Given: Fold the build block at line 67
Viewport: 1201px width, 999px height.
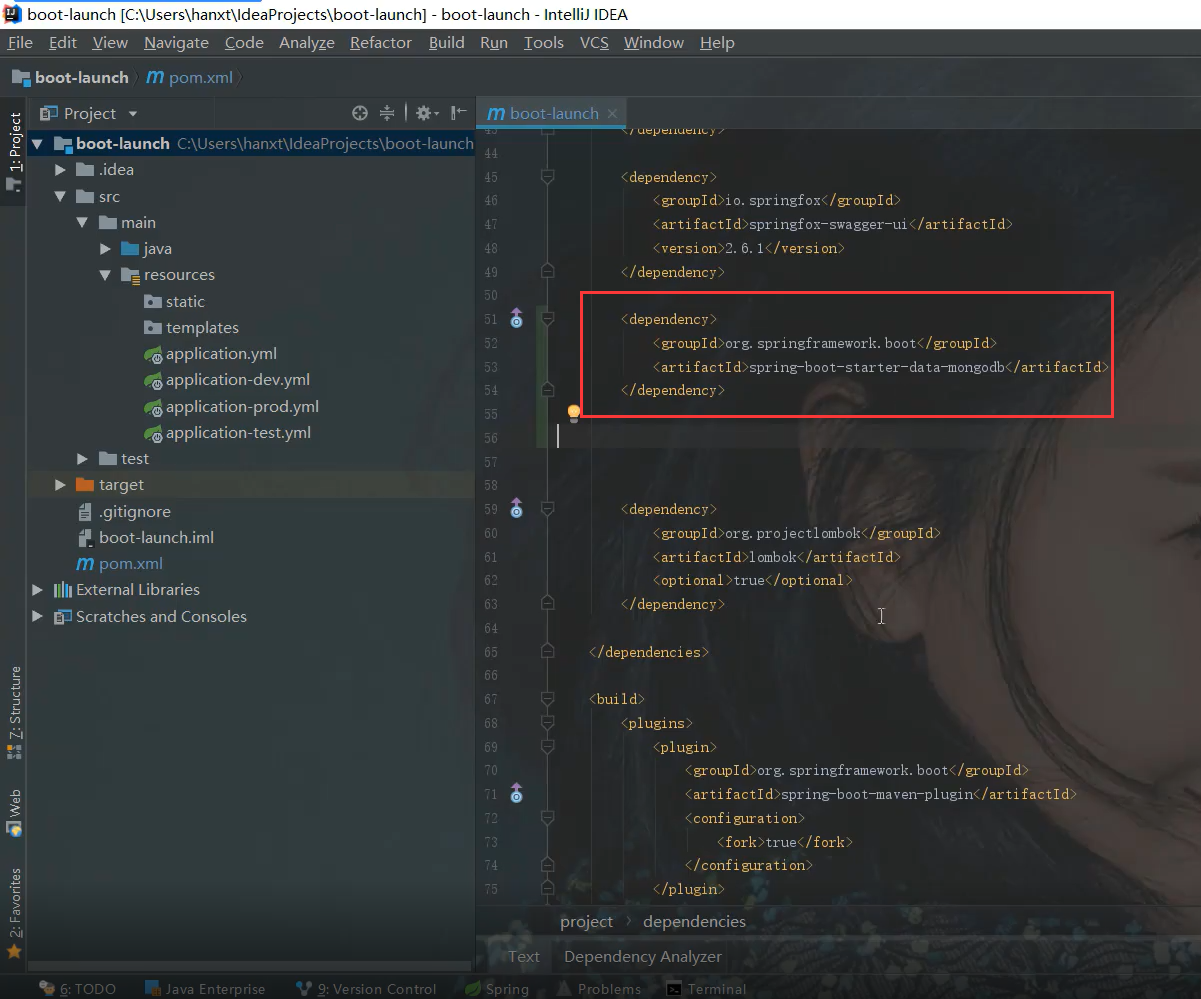Looking at the screenshot, I should pyautogui.click(x=547, y=699).
